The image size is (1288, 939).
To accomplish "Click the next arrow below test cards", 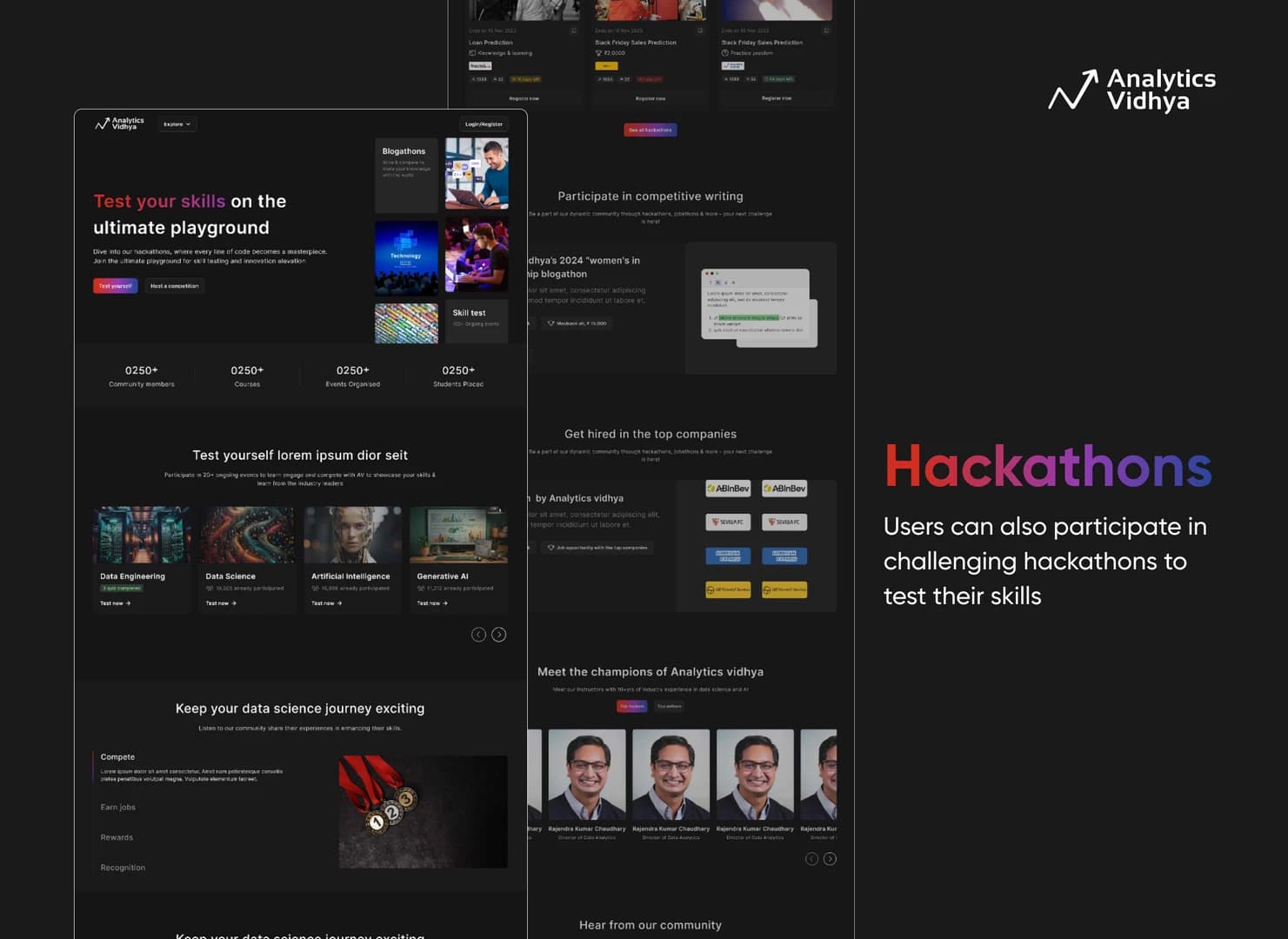I will click(499, 635).
